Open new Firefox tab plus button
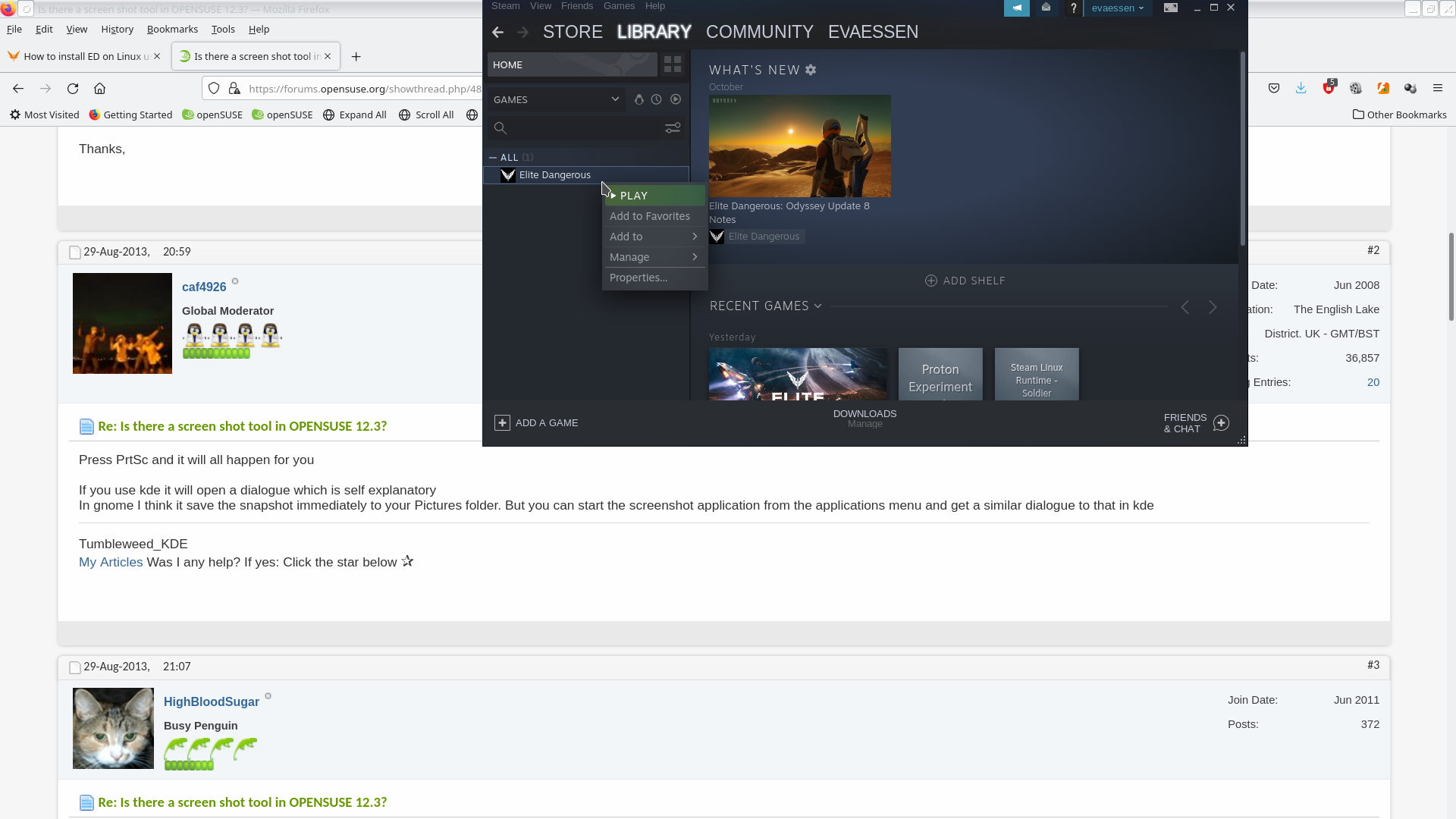The width and height of the screenshot is (1456, 819). click(x=356, y=57)
